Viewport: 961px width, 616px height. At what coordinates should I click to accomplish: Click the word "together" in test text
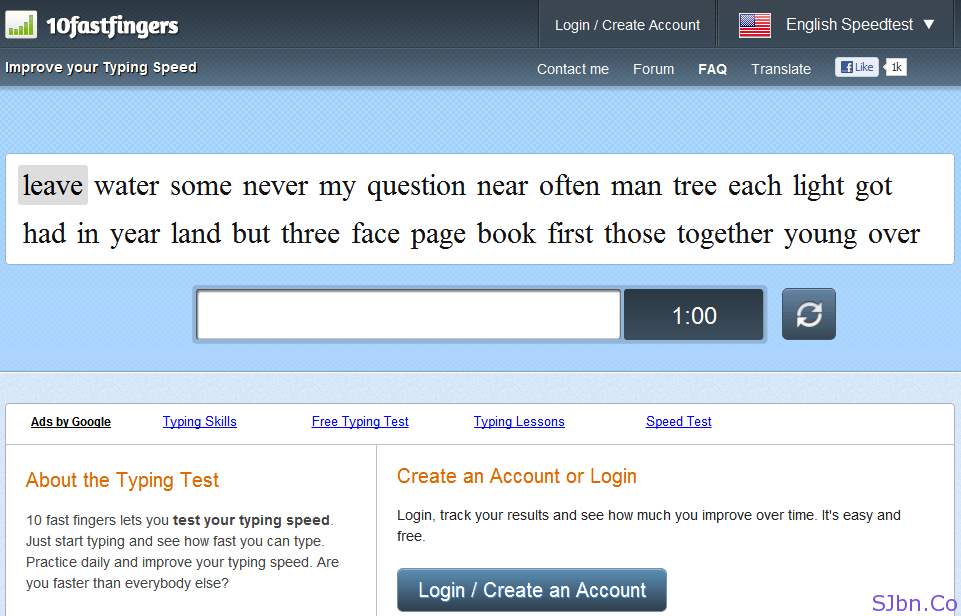tap(724, 235)
